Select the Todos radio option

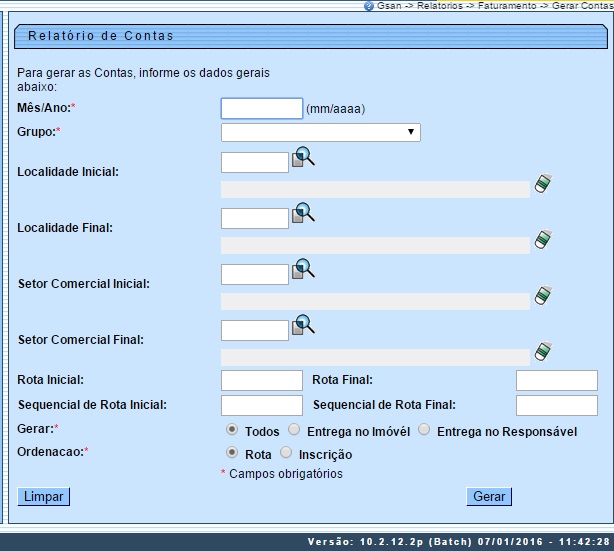pyautogui.click(x=232, y=430)
